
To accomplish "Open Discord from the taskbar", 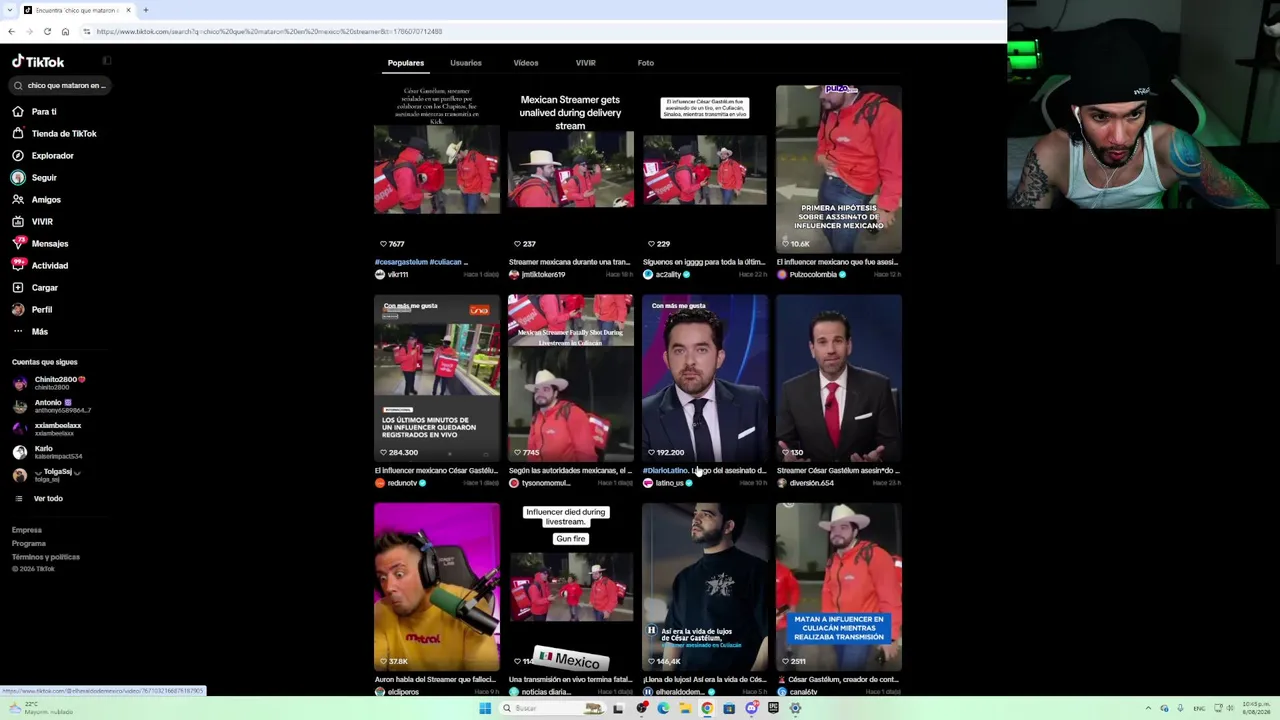I will pyautogui.click(x=751, y=708).
